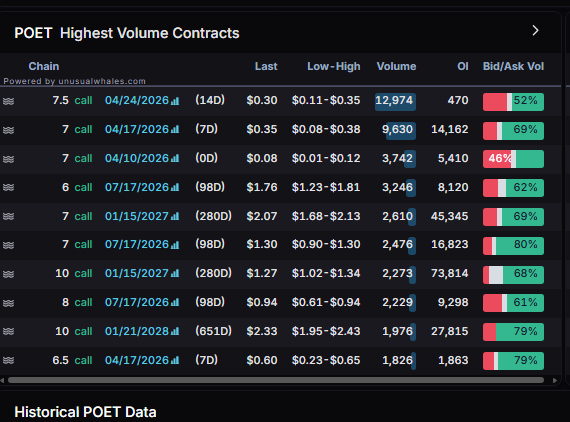
Task: Click wave icon of 7 call 04/10/2026 row
Action: pos(8,159)
